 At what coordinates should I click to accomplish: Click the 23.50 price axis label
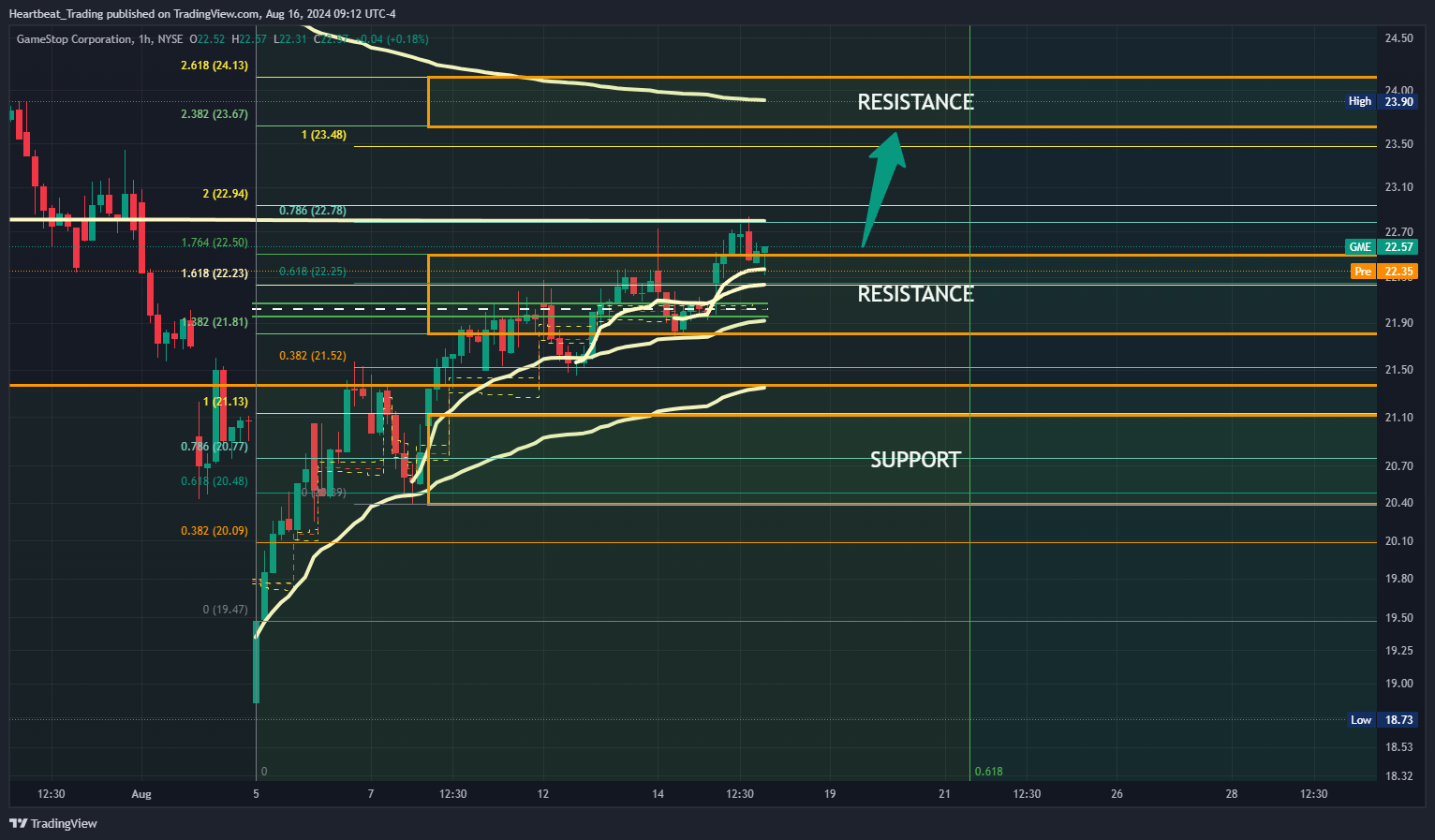pos(1399,144)
